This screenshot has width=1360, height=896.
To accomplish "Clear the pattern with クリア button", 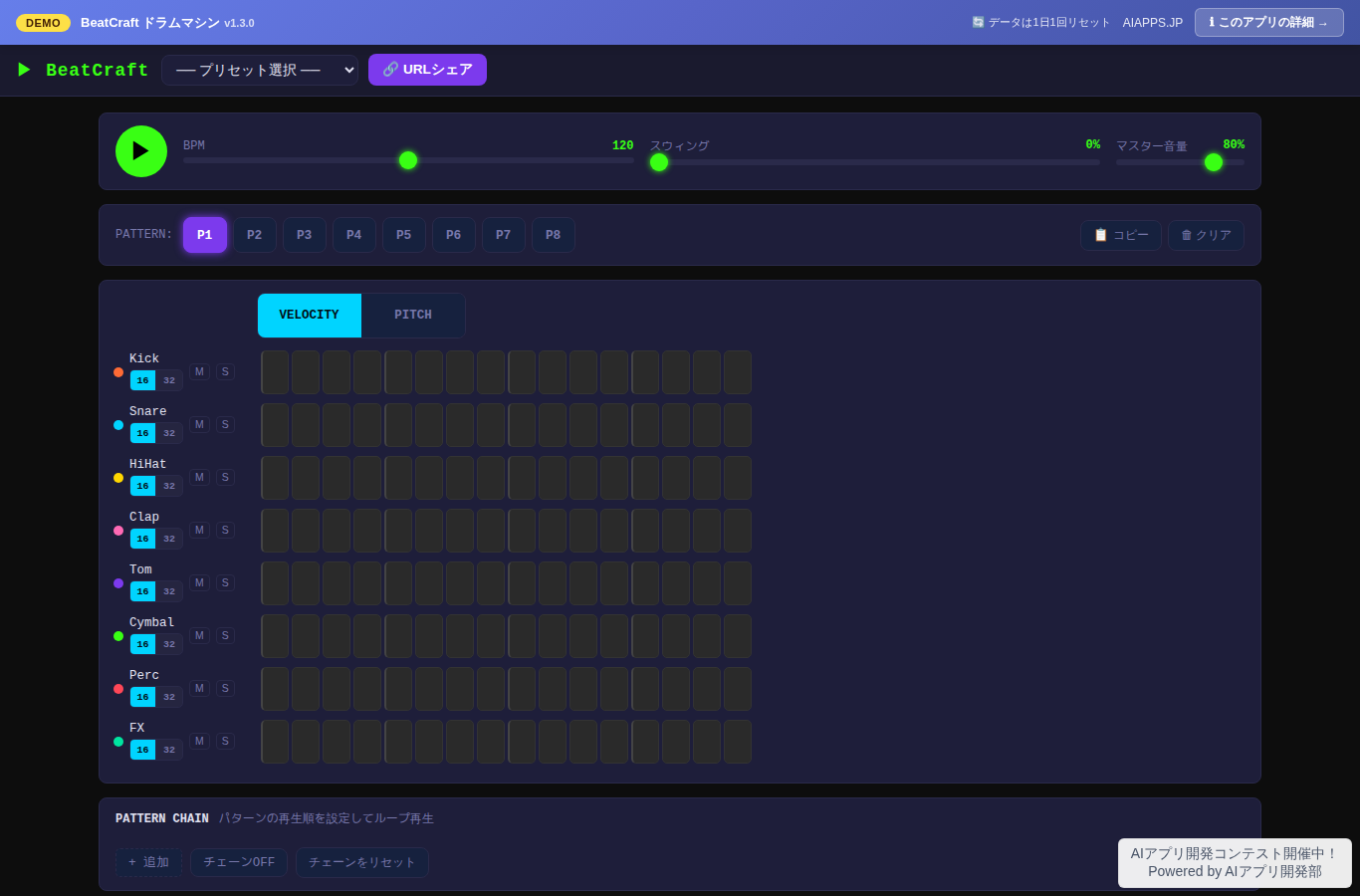I will 1206,235.
